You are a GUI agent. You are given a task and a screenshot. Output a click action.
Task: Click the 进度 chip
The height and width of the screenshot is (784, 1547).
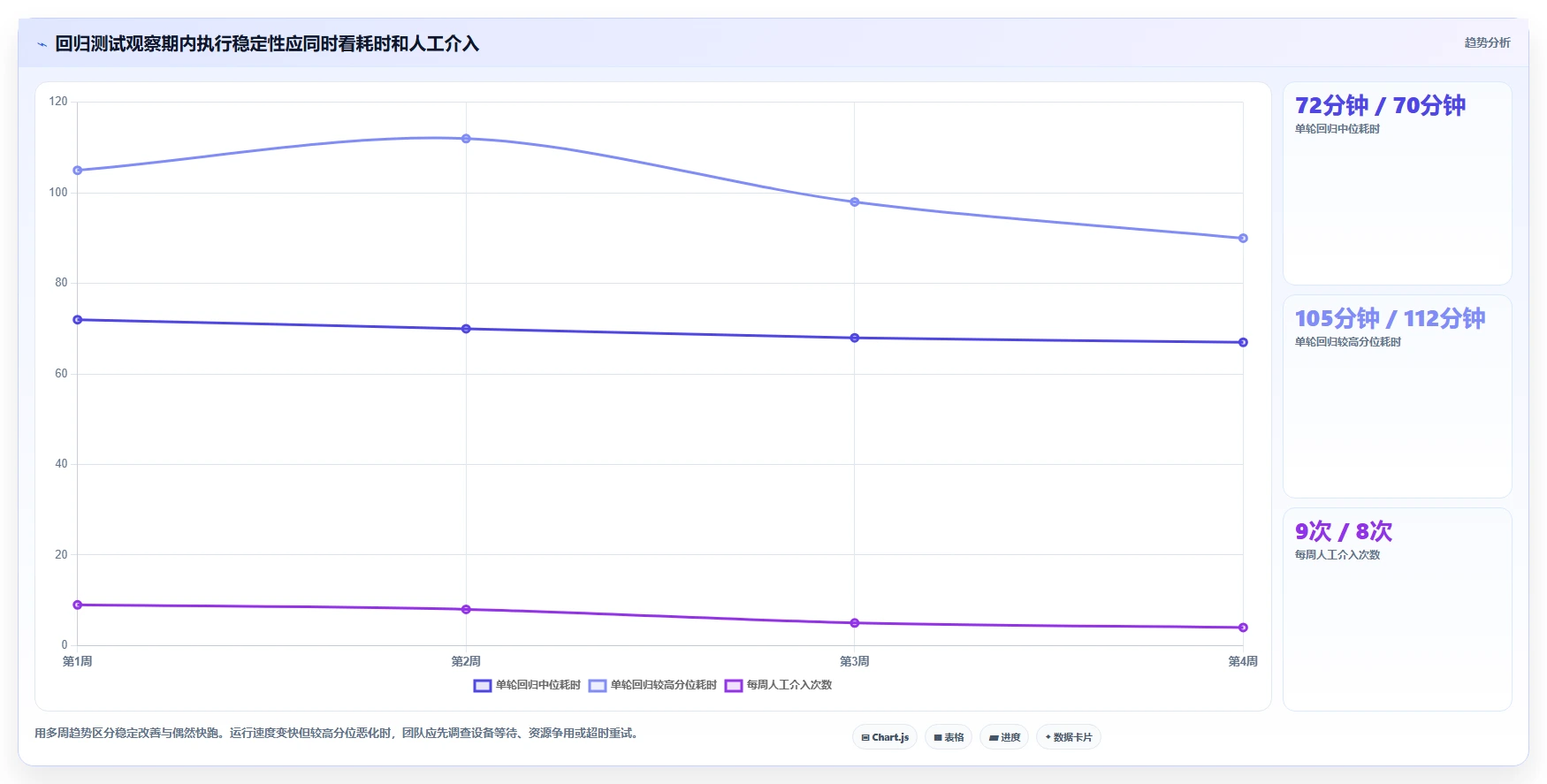point(1004,737)
